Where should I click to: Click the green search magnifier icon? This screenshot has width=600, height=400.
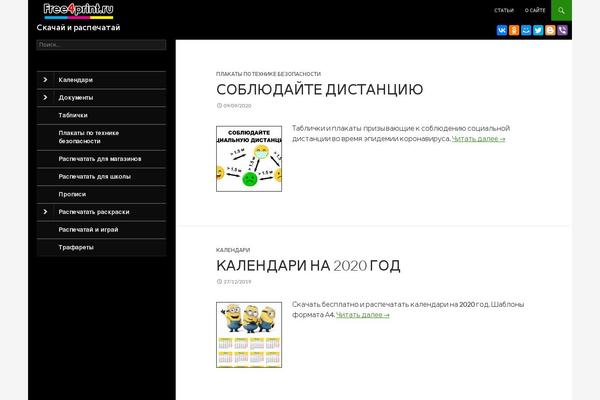[561, 10]
